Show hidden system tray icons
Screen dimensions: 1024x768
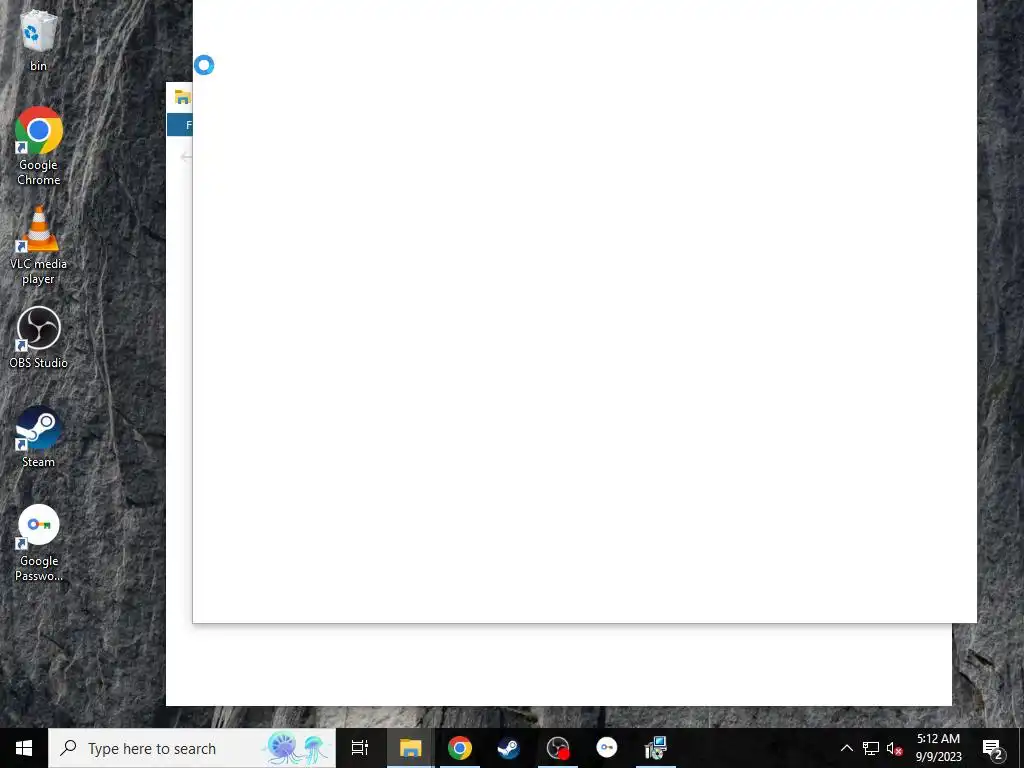(x=846, y=748)
